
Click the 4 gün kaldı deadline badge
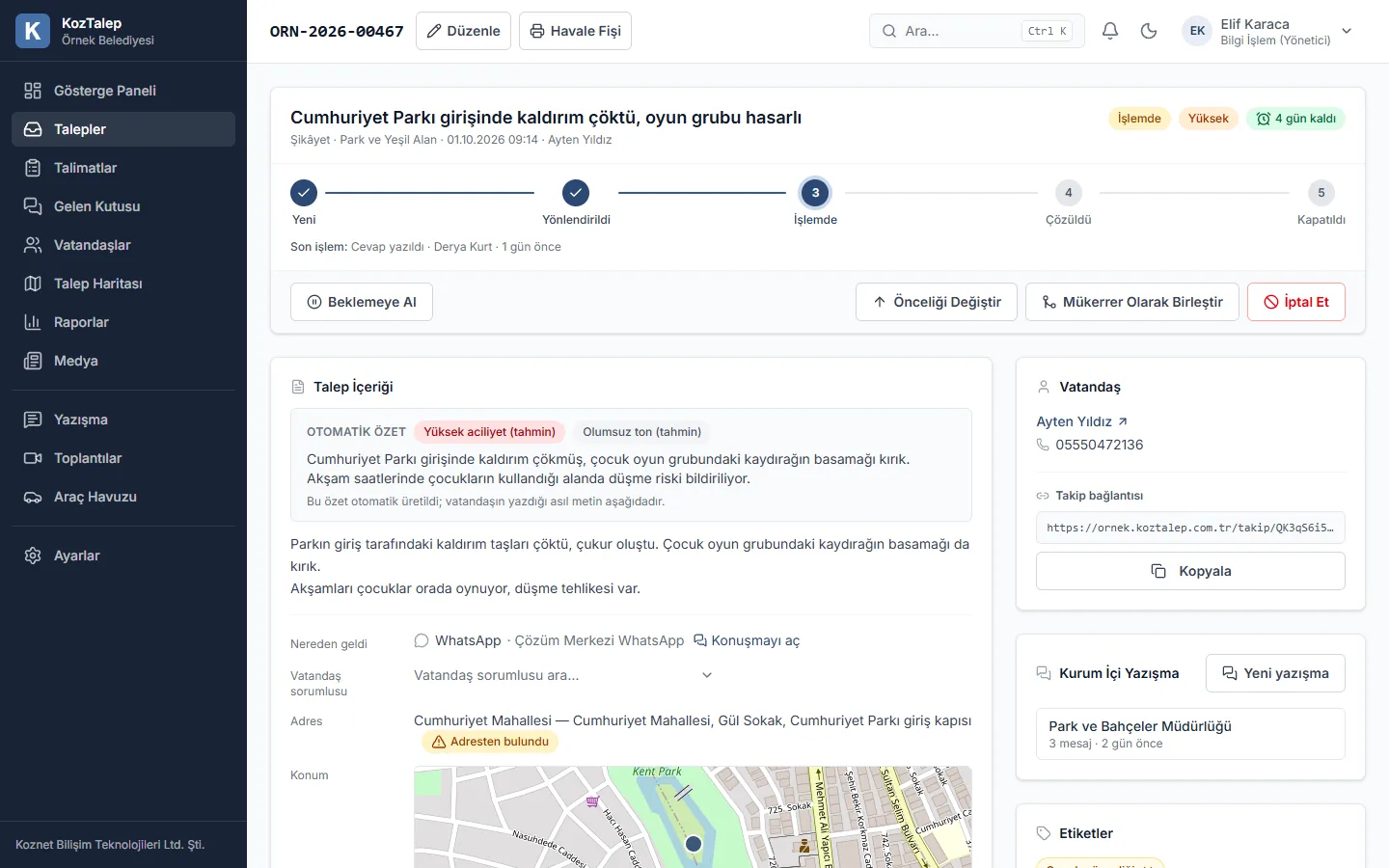coord(1295,119)
